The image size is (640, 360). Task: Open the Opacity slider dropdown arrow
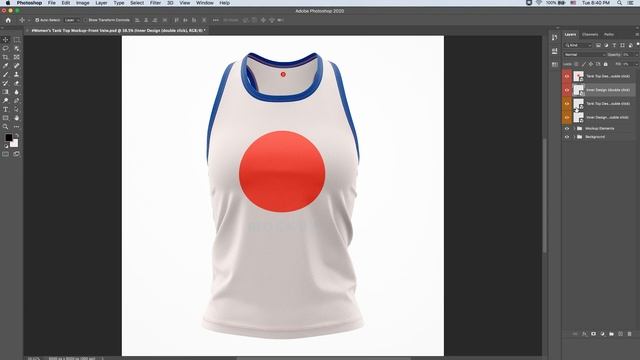click(636, 55)
